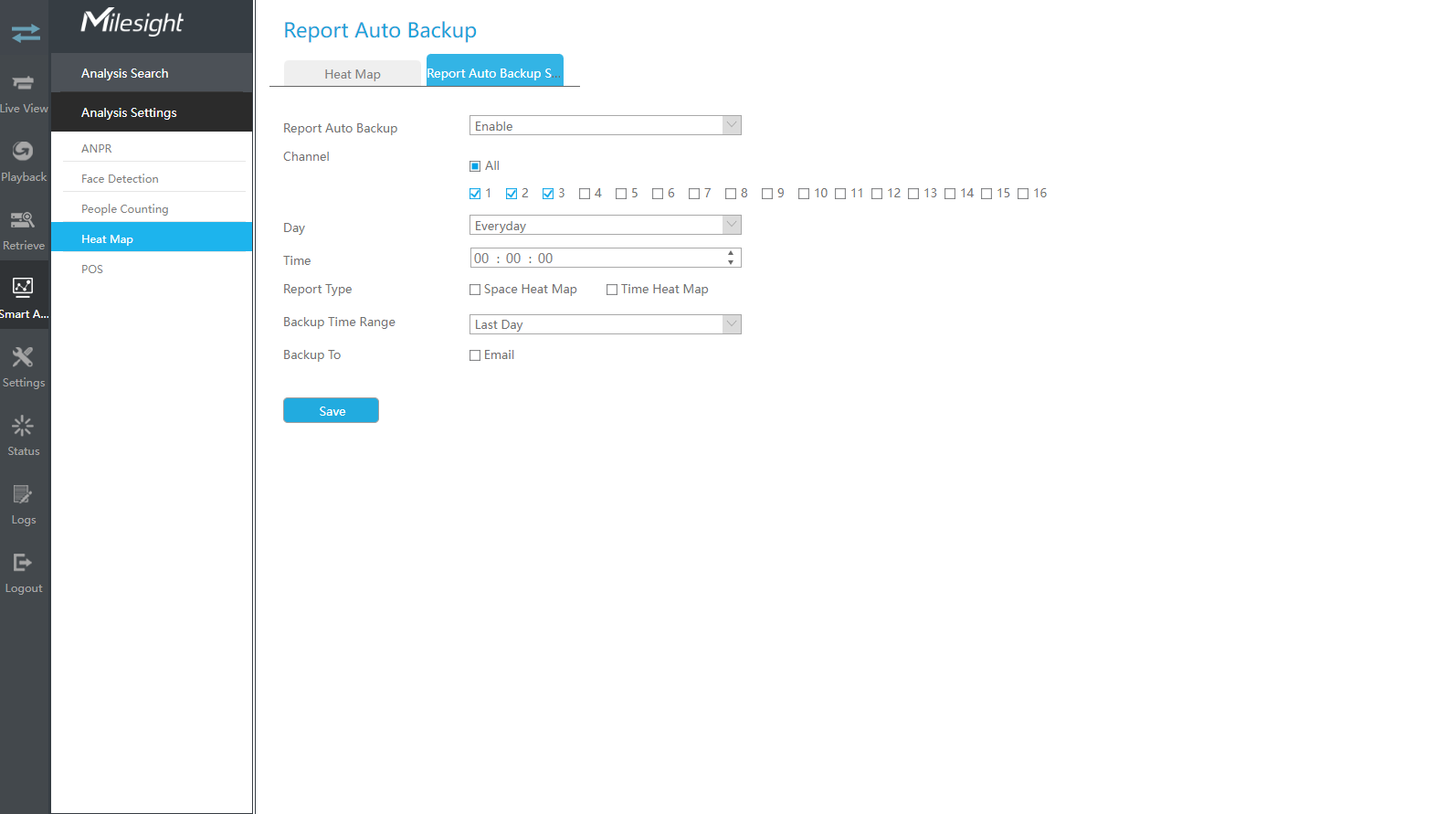1456x814 pixels.
Task: Open the Status icon
Action: [23, 425]
